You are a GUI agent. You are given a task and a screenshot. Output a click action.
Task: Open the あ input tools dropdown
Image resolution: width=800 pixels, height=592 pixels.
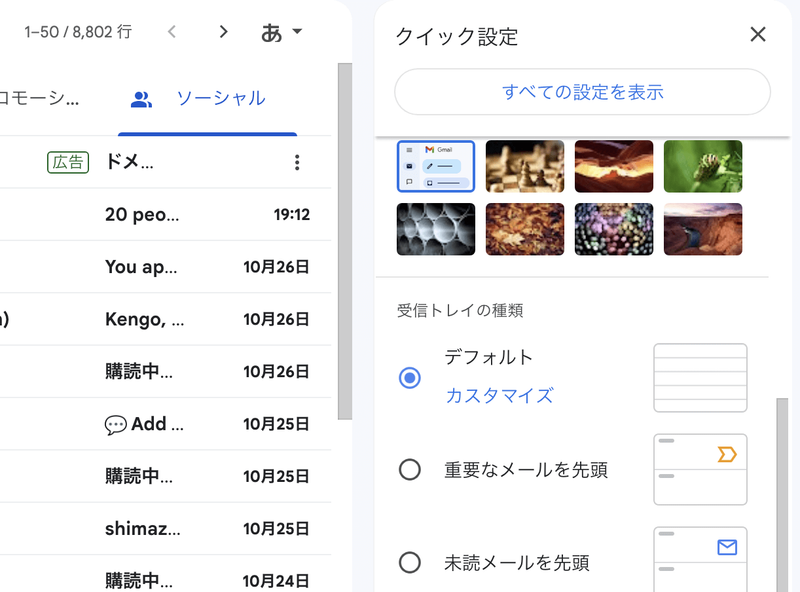[x=282, y=33]
